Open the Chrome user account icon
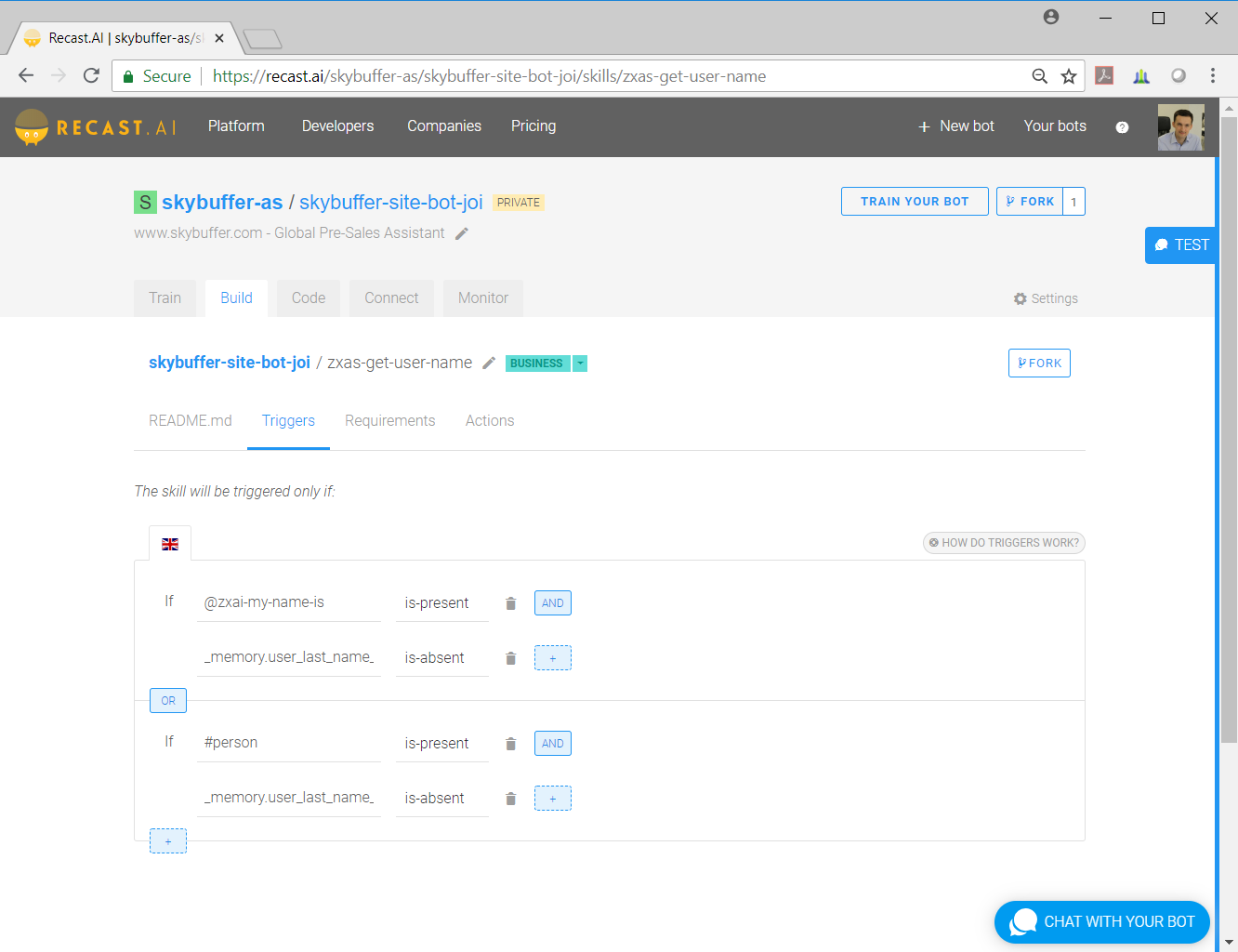 pyautogui.click(x=1051, y=17)
